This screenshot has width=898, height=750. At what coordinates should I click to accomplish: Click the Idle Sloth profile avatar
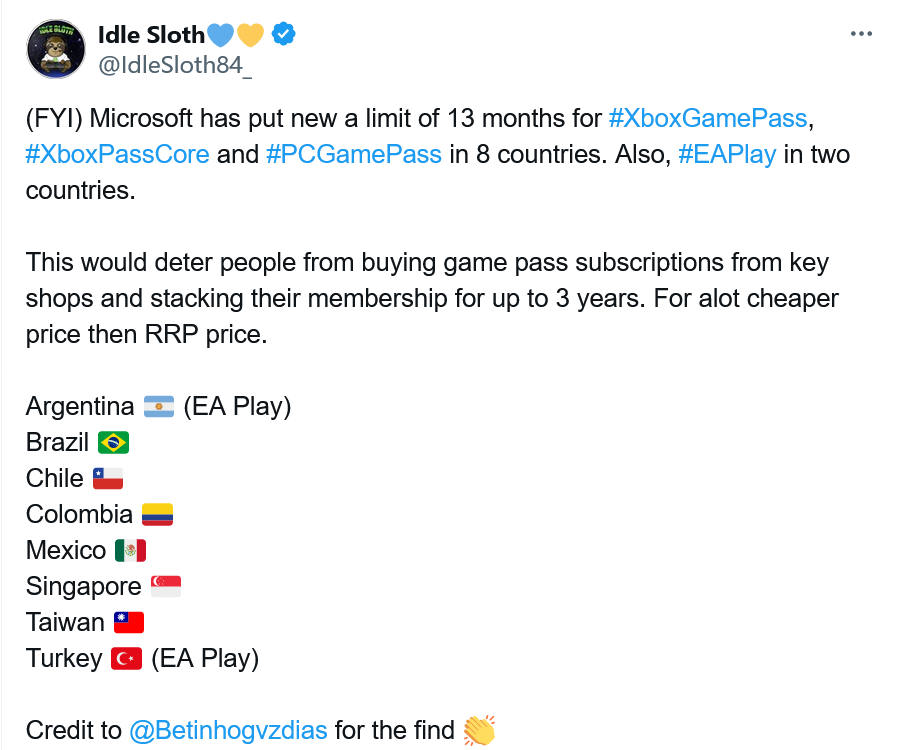click(x=56, y=49)
